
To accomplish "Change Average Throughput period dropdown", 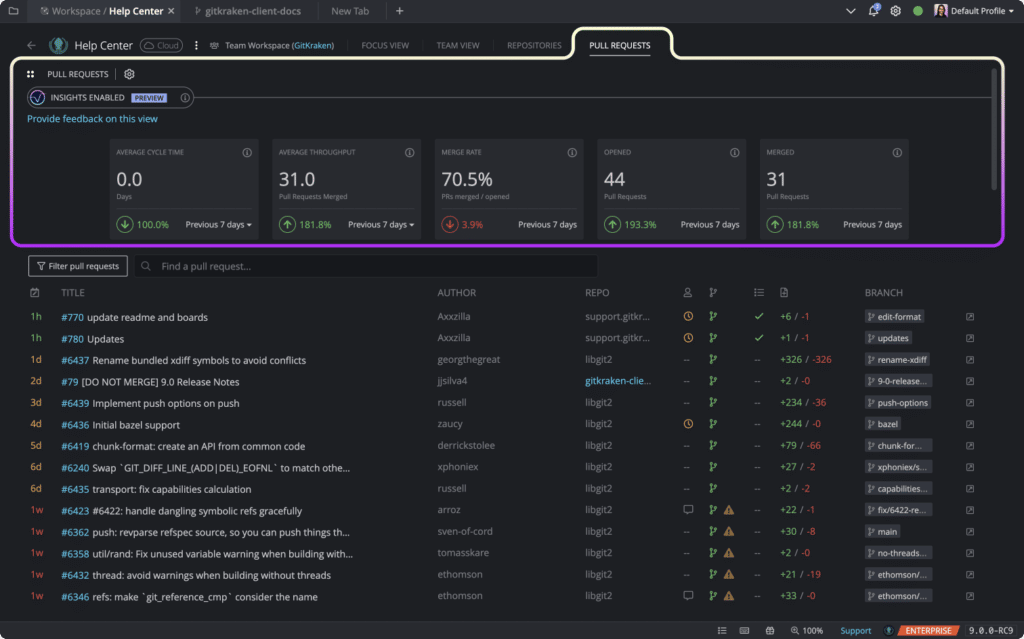I will 381,225.
